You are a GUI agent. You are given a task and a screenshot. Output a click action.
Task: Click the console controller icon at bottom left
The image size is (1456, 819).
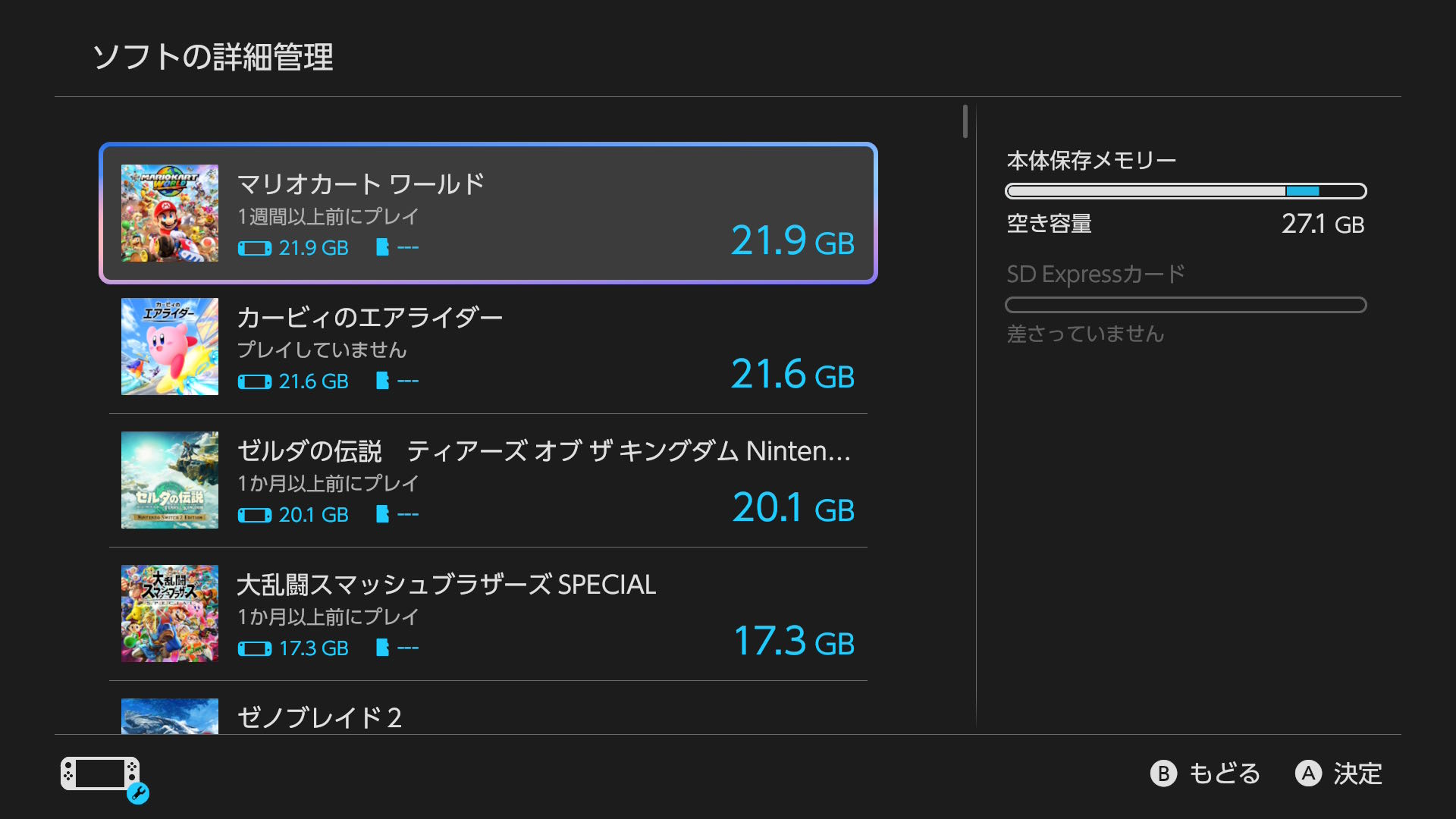pyautogui.click(x=101, y=774)
